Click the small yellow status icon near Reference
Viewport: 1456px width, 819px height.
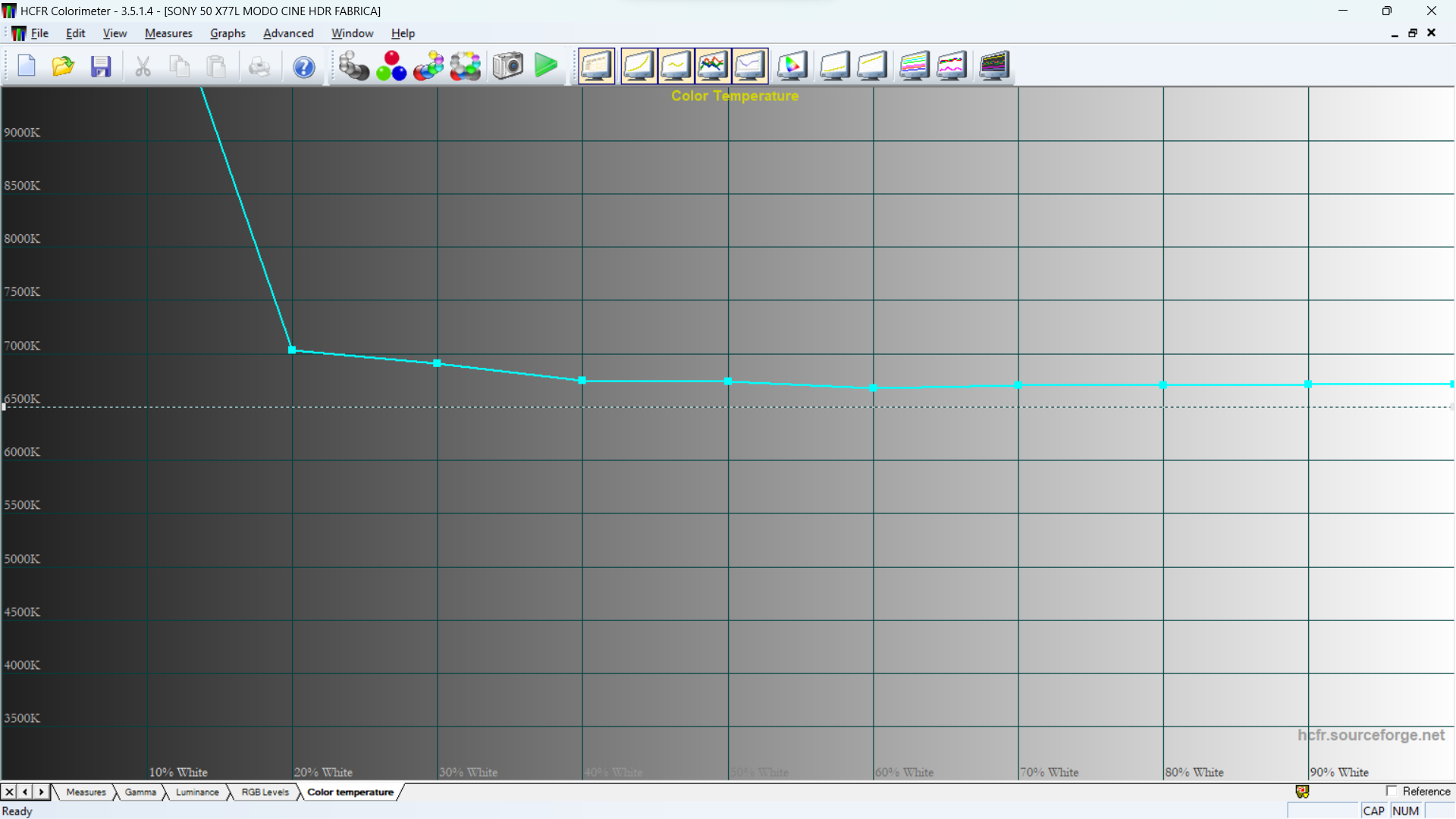click(1302, 792)
